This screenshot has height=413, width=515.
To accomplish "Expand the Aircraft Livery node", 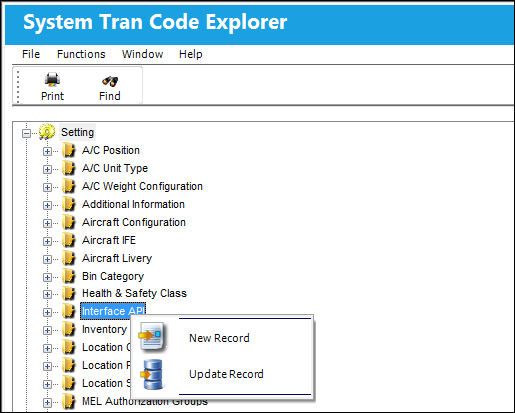I will (47, 259).
